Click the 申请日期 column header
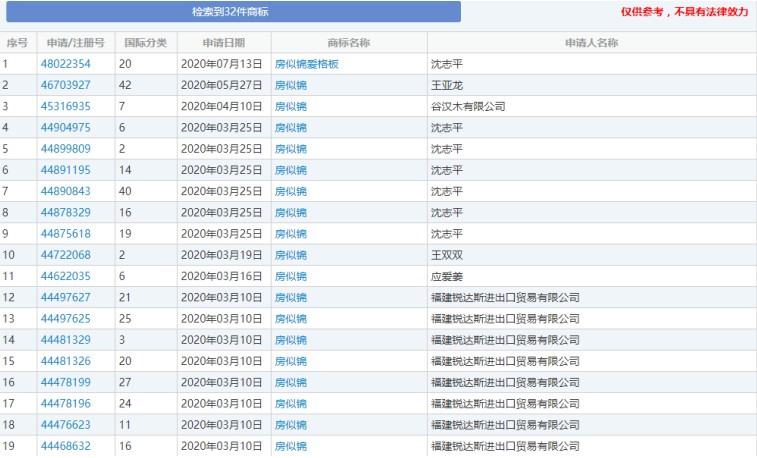Image resolution: width=757 pixels, height=458 pixels. click(x=223, y=43)
